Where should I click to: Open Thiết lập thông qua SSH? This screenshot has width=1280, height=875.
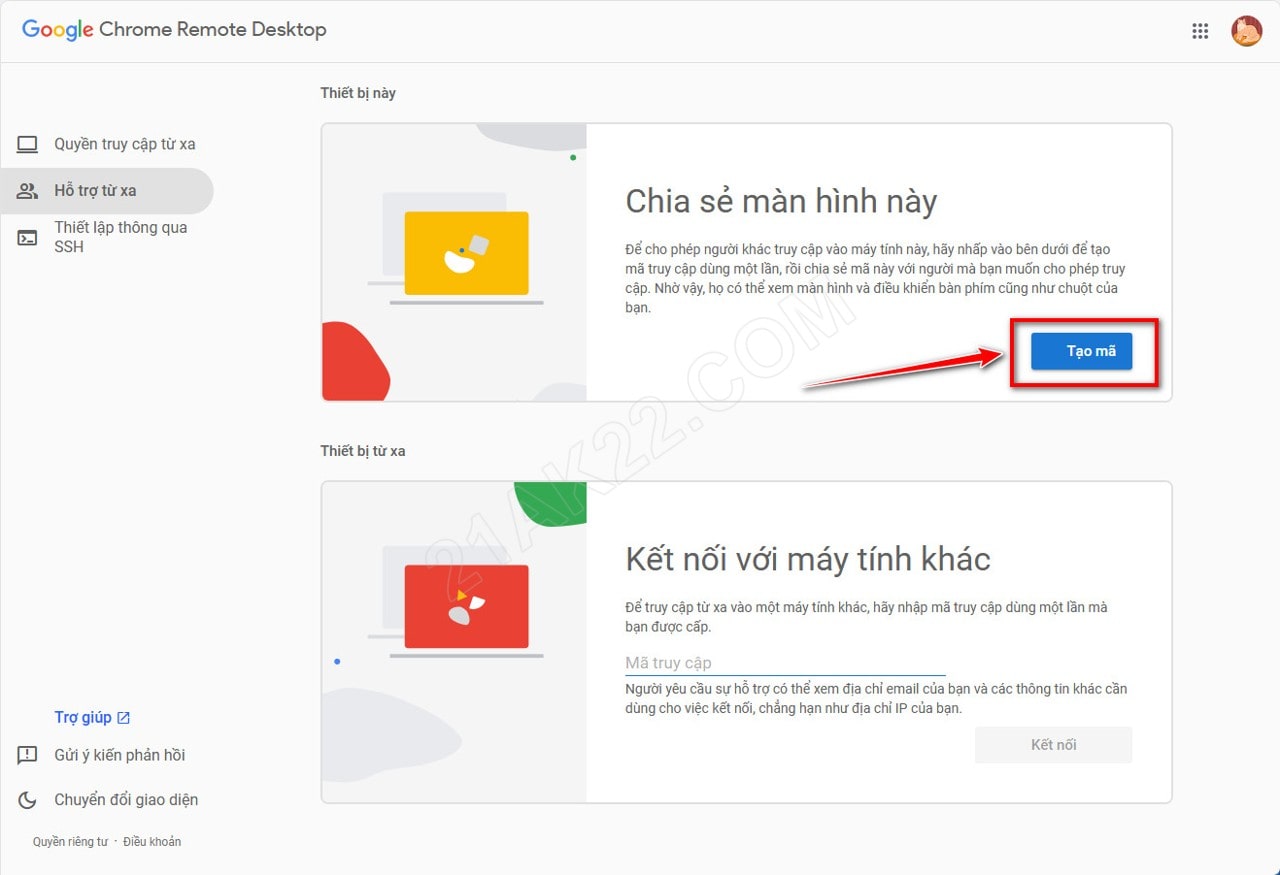107,237
